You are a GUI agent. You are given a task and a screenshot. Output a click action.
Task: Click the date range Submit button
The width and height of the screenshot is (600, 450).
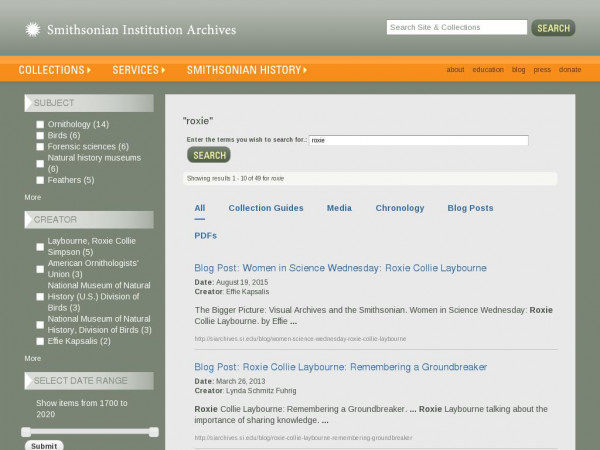tap(44, 445)
